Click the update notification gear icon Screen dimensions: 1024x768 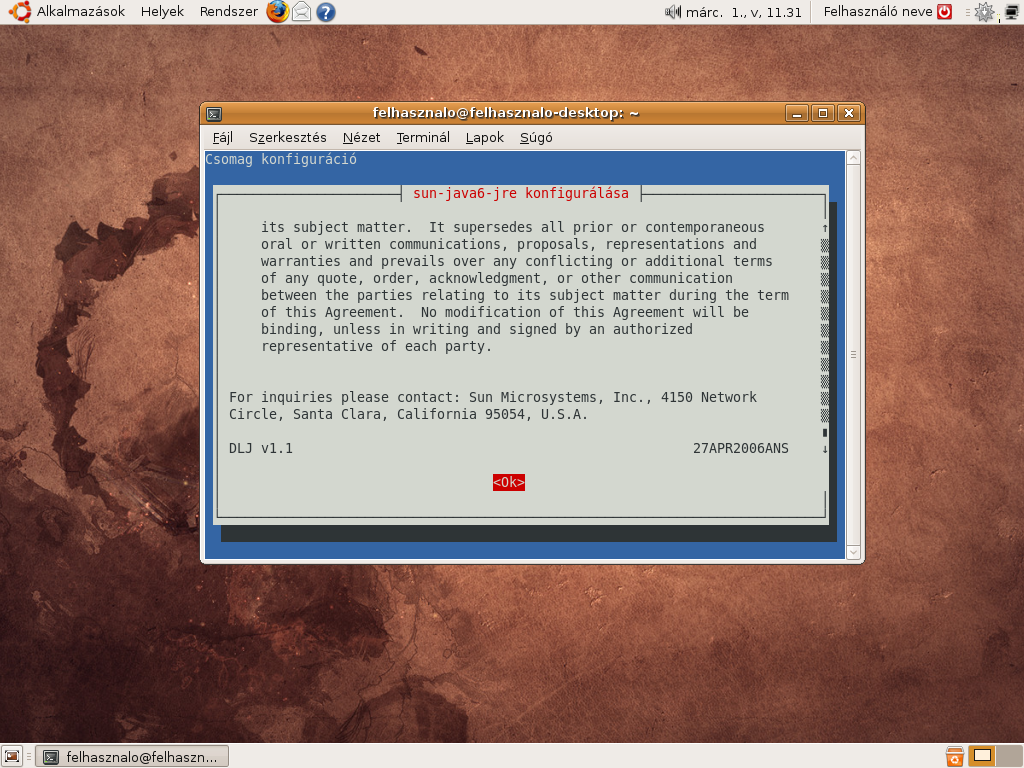pos(984,12)
